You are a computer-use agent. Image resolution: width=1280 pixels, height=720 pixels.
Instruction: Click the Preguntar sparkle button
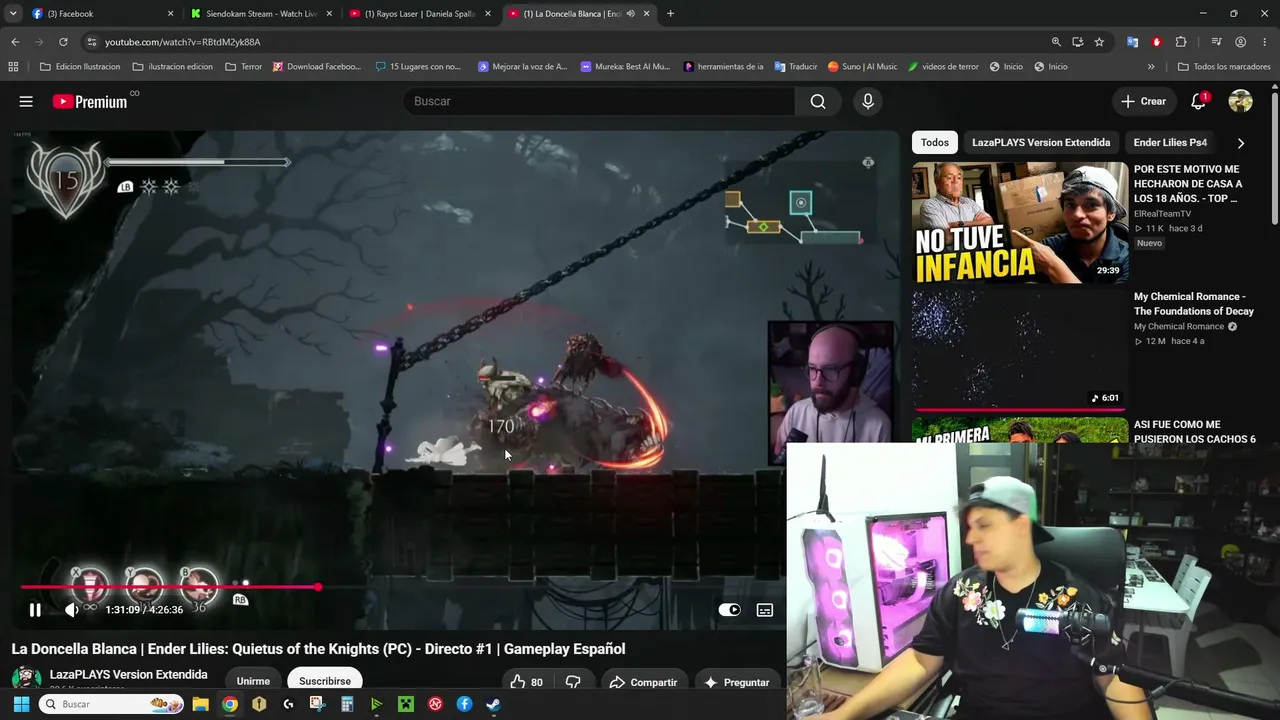click(737, 682)
